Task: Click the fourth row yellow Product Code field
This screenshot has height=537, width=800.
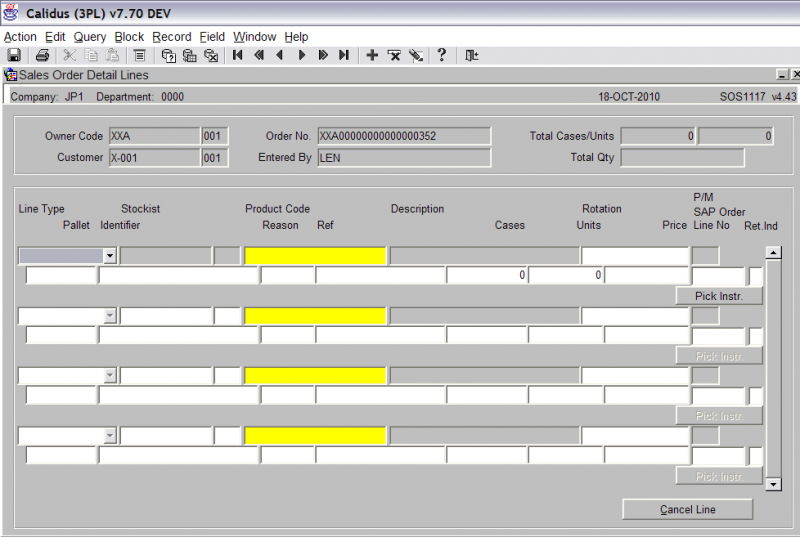Action: (315, 436)
